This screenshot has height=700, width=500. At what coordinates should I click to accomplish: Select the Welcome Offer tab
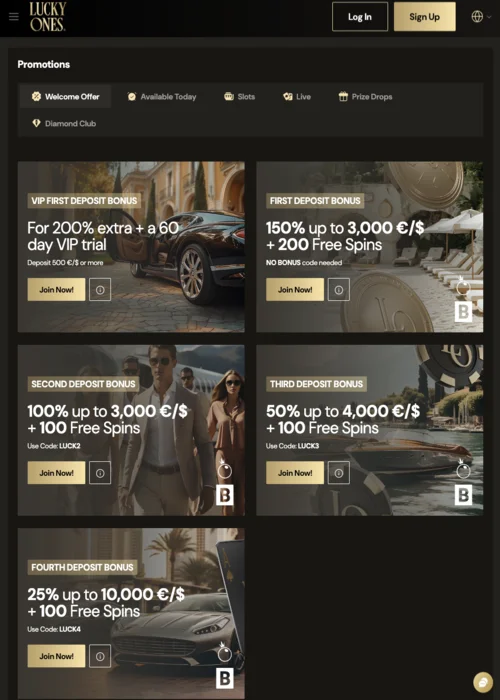click(x=66, y=96)
